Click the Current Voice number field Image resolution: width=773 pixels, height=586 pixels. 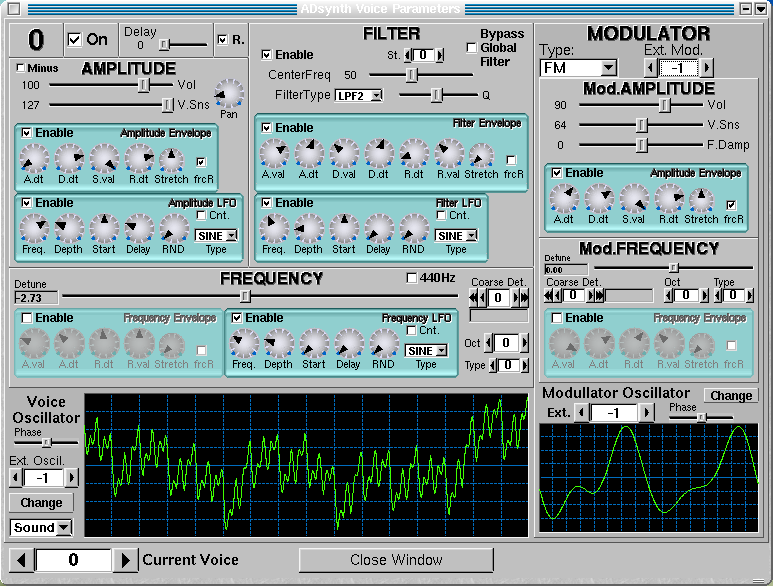click(x=73, y=560)
